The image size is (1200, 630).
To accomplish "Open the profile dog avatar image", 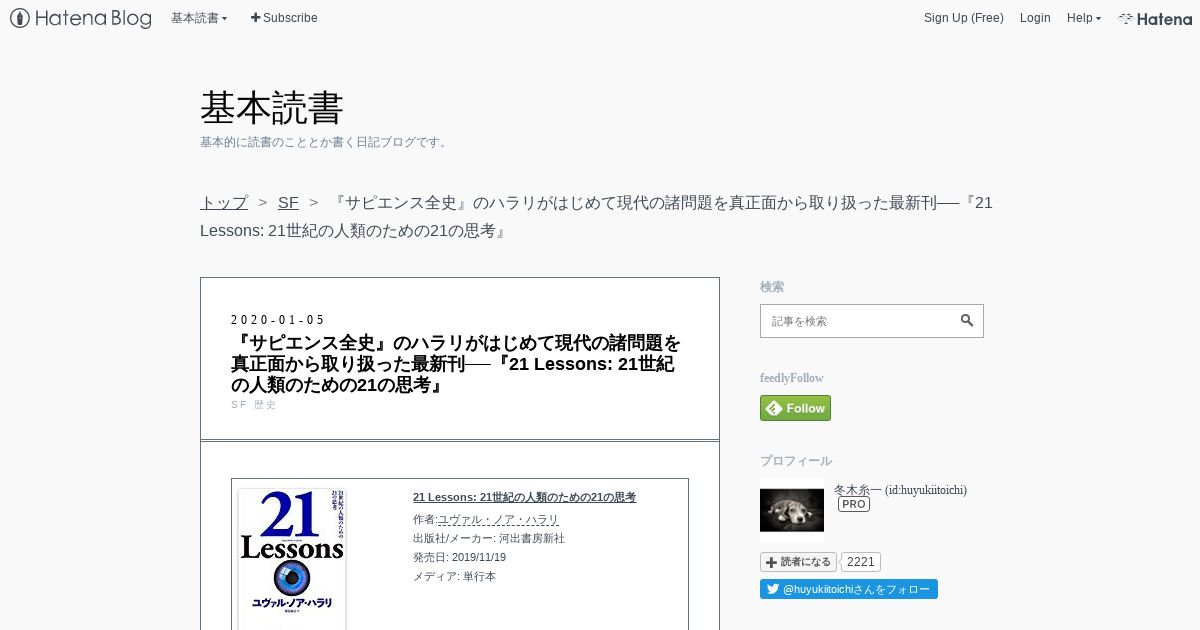I will tap(792, 510).
